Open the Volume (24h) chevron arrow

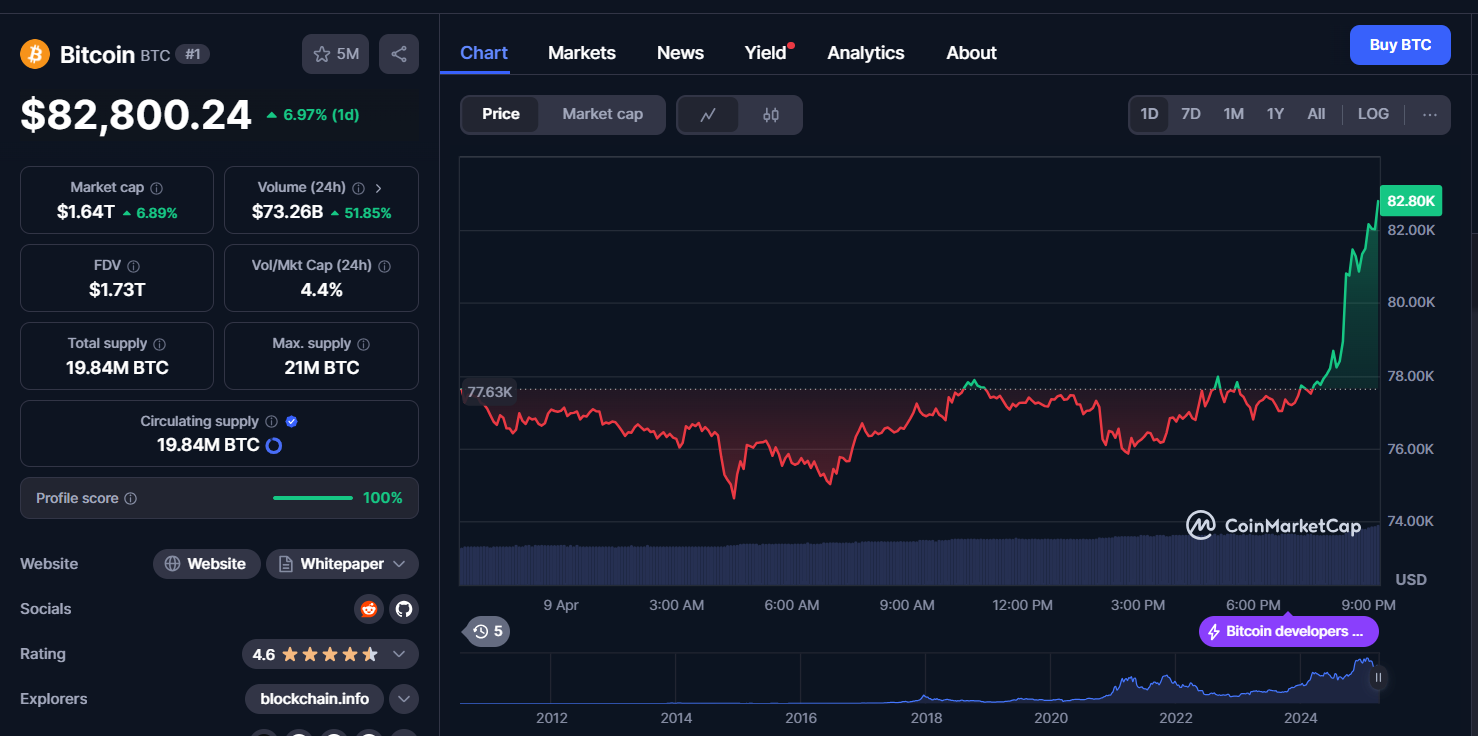coord(378,188)
